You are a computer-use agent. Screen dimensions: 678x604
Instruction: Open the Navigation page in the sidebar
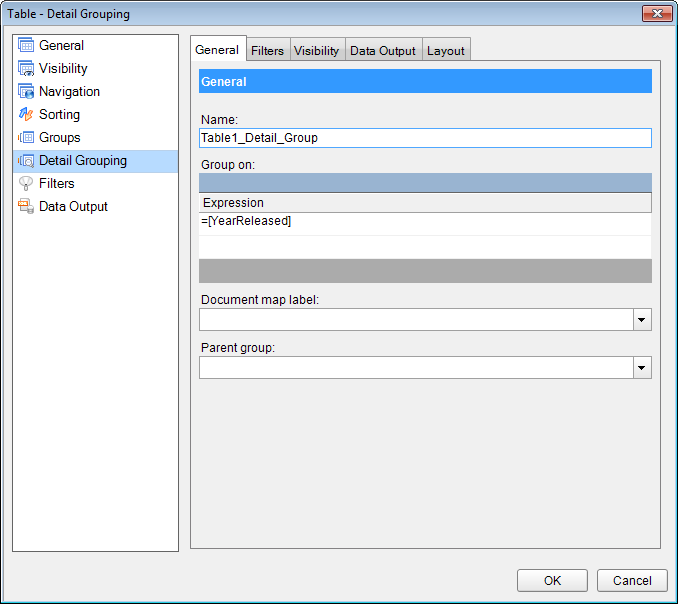[x=96, y=91]
